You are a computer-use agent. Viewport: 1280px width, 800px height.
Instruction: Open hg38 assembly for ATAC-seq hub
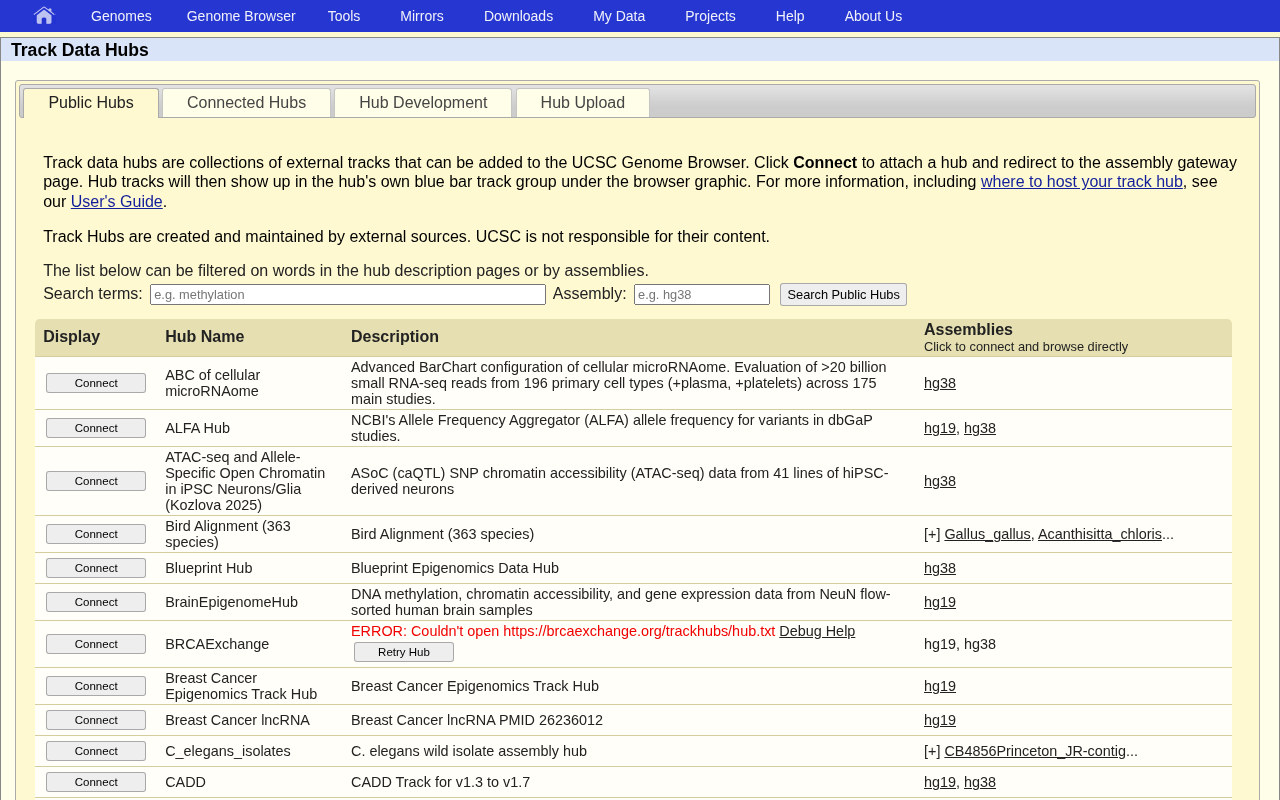(x=940, y=481)
